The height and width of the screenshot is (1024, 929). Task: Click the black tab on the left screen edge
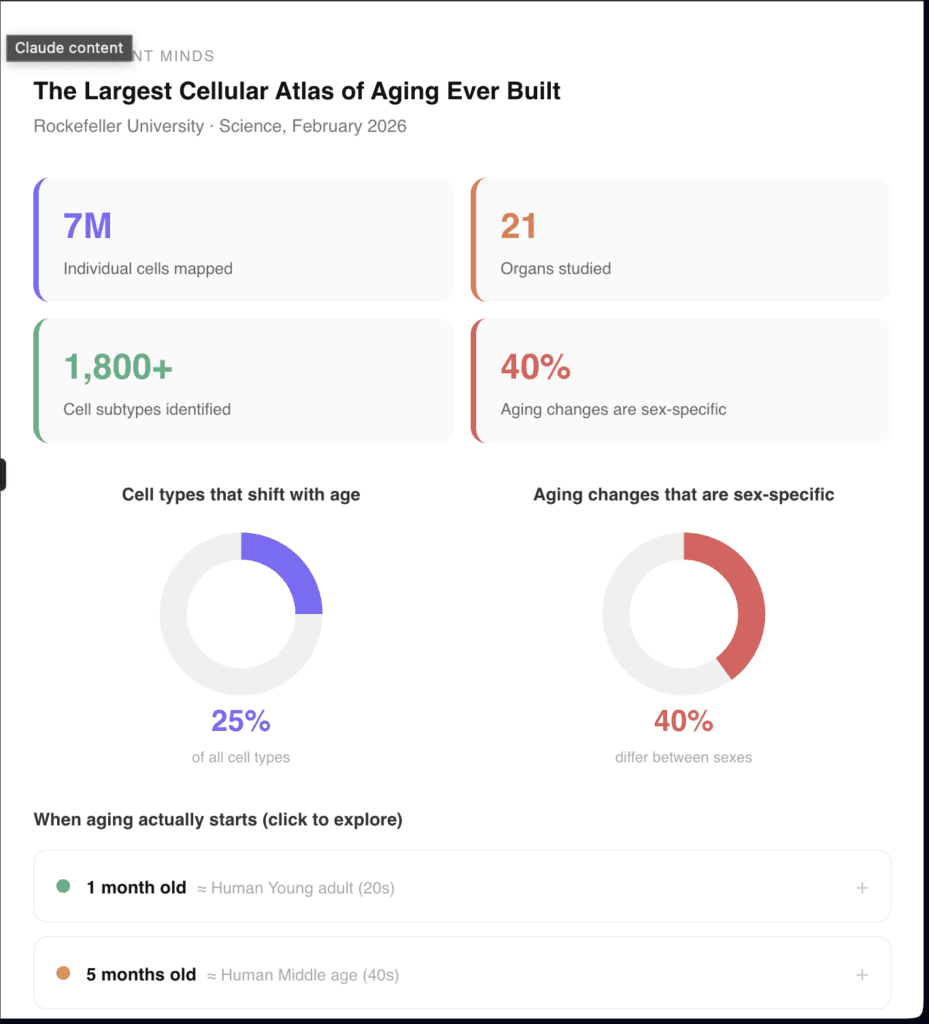click(x=4, y=474)
